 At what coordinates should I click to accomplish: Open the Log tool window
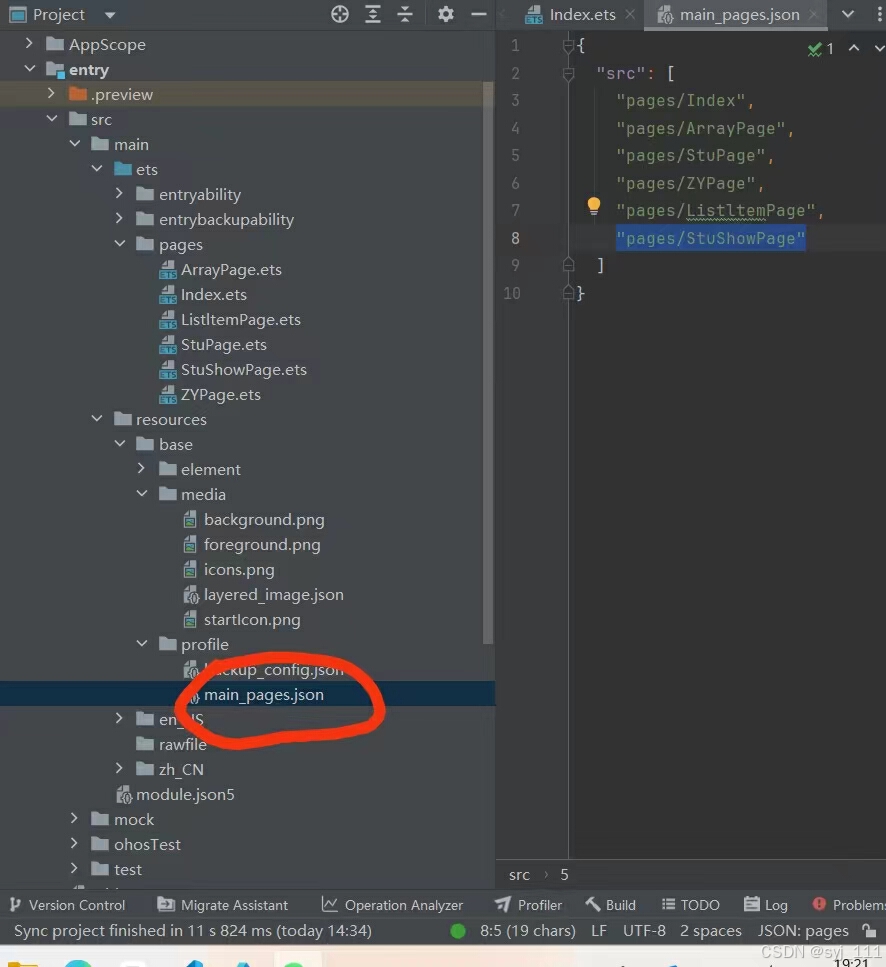[766, 905]
